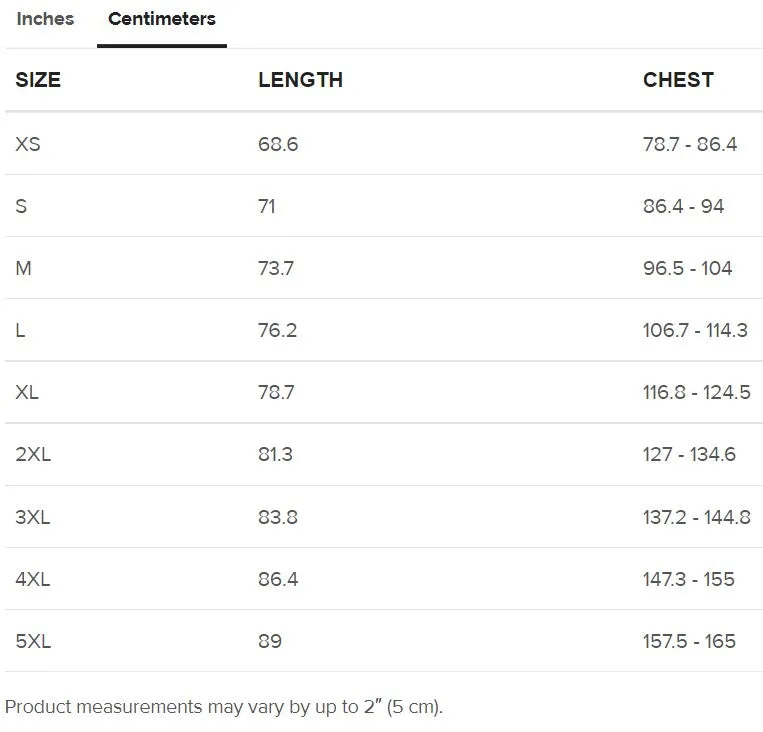Image resolution: width=763 pixels, height=732 pixels.
Task: Click the 2XL size label
Action: 33,455
